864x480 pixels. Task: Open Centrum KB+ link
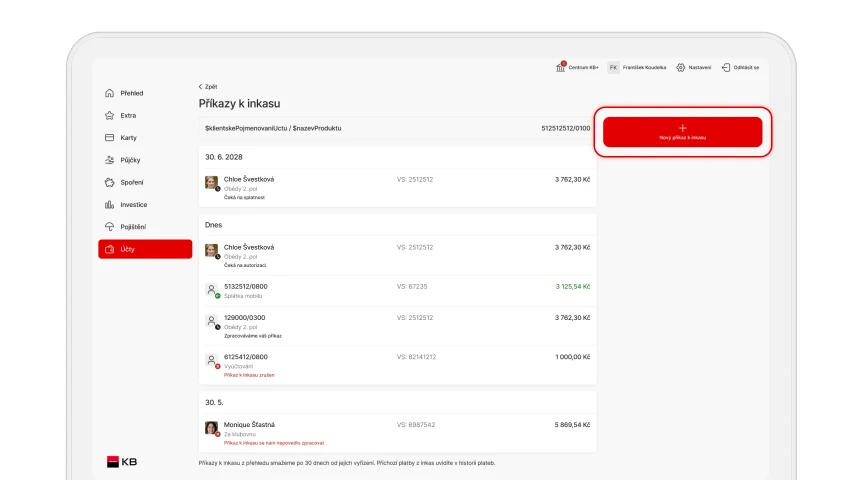click(x=577, y=67)
